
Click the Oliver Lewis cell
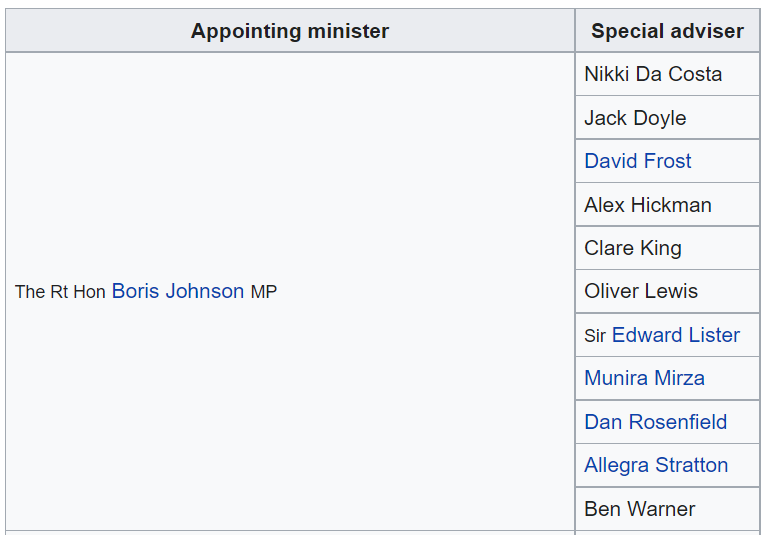[x=667, y=291]
